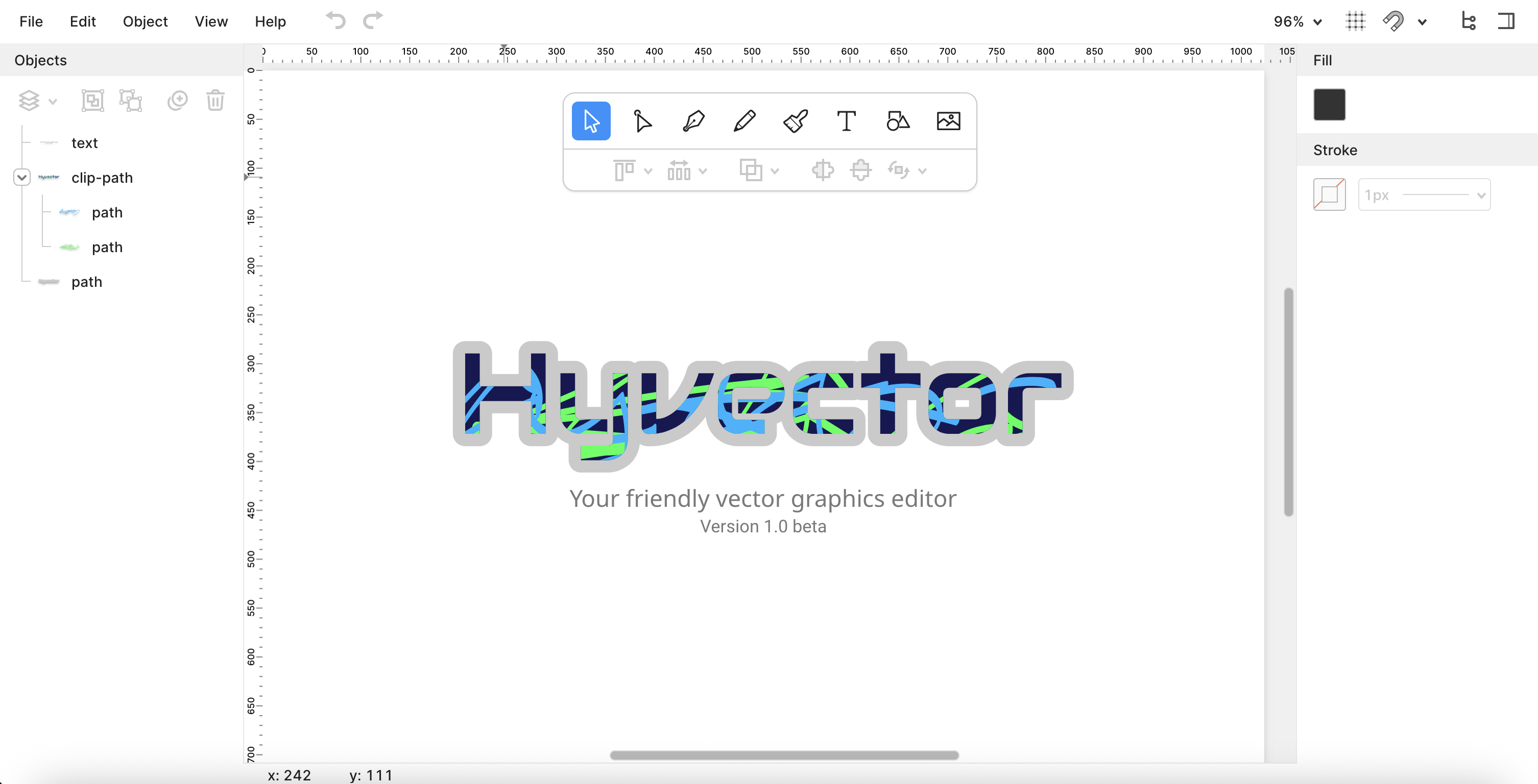Viewport: 1538px width, 784px height.
Task: Open the Edit menu
Action: [82, 21]
